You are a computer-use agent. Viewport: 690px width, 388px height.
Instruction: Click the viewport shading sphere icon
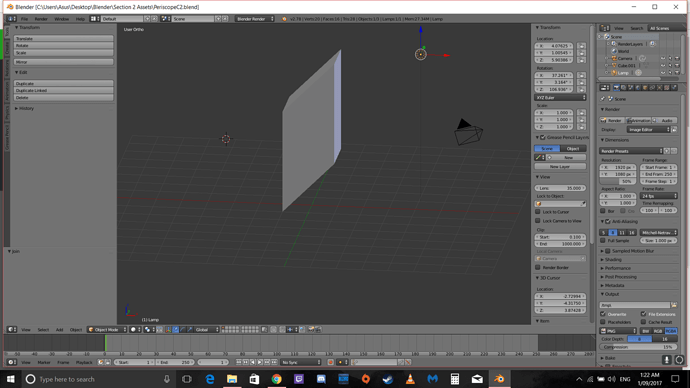click(x=133, y=329)
